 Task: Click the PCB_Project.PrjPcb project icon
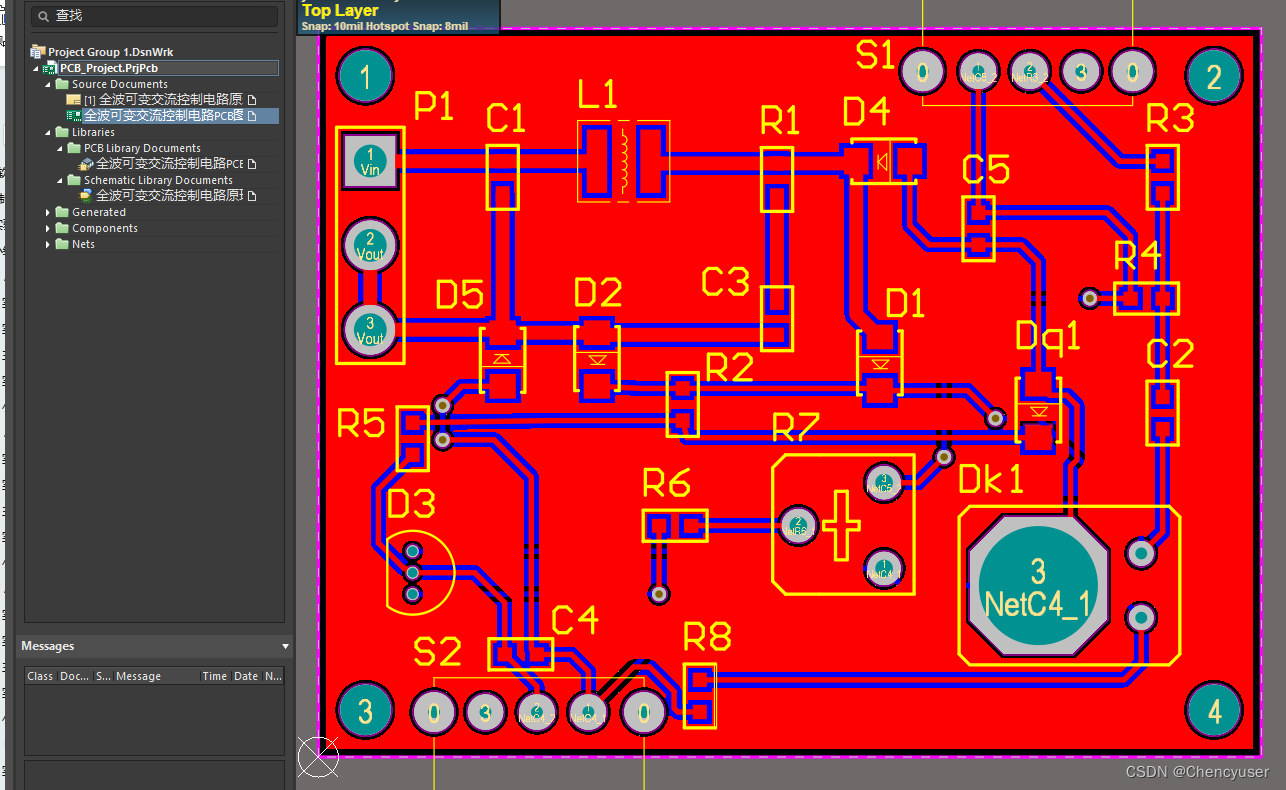coord(51,68)
